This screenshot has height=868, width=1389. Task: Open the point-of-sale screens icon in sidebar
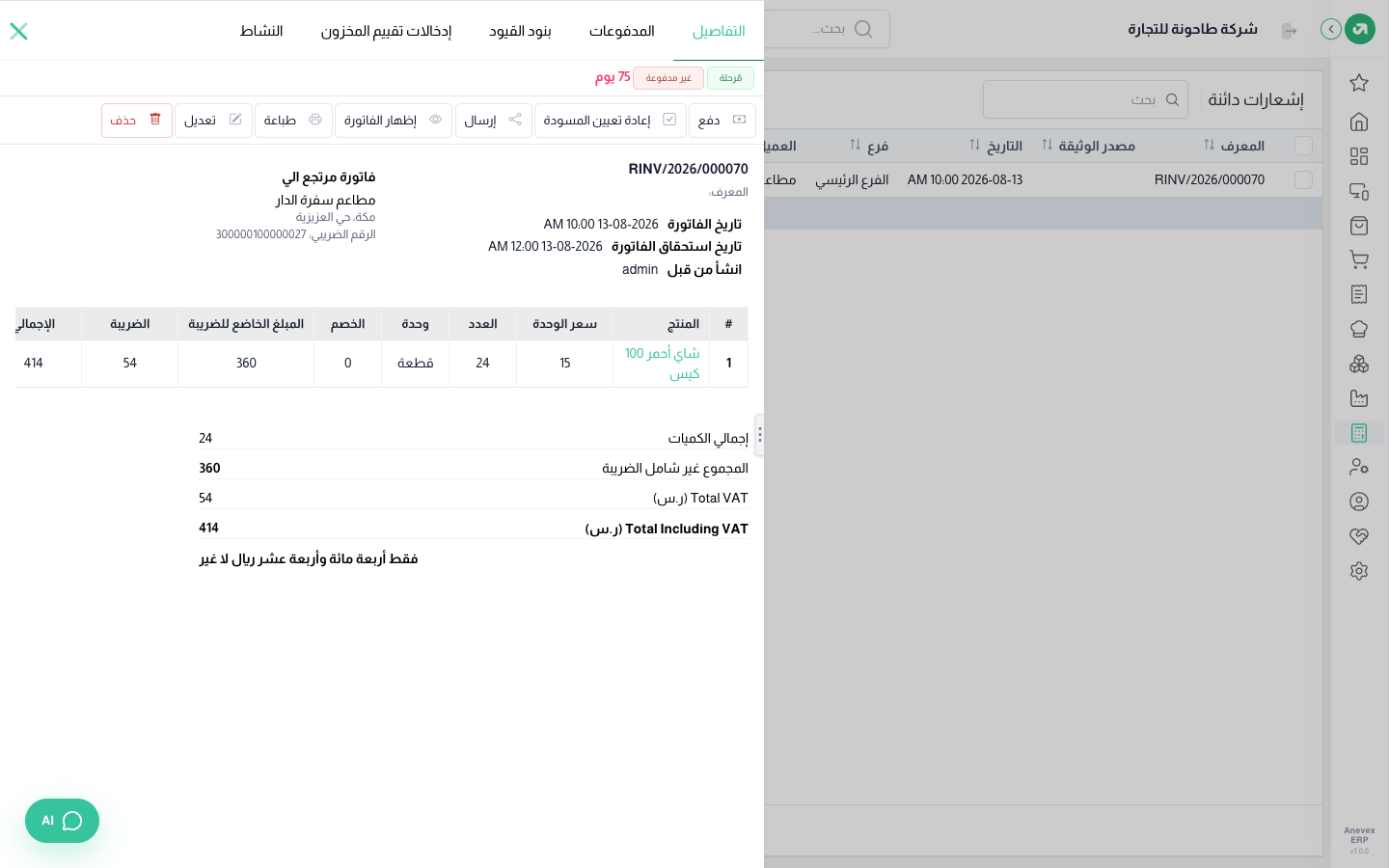(1359, 191)
